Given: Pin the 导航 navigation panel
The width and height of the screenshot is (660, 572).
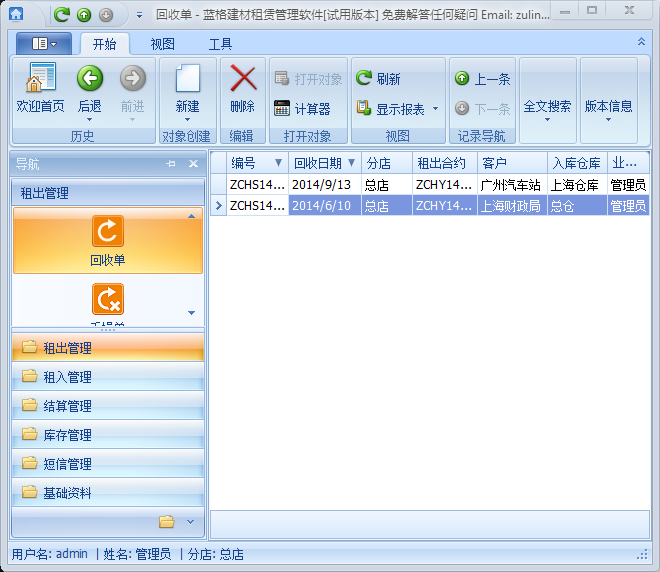Looking at the screenshot, I should tap(171, 164).
